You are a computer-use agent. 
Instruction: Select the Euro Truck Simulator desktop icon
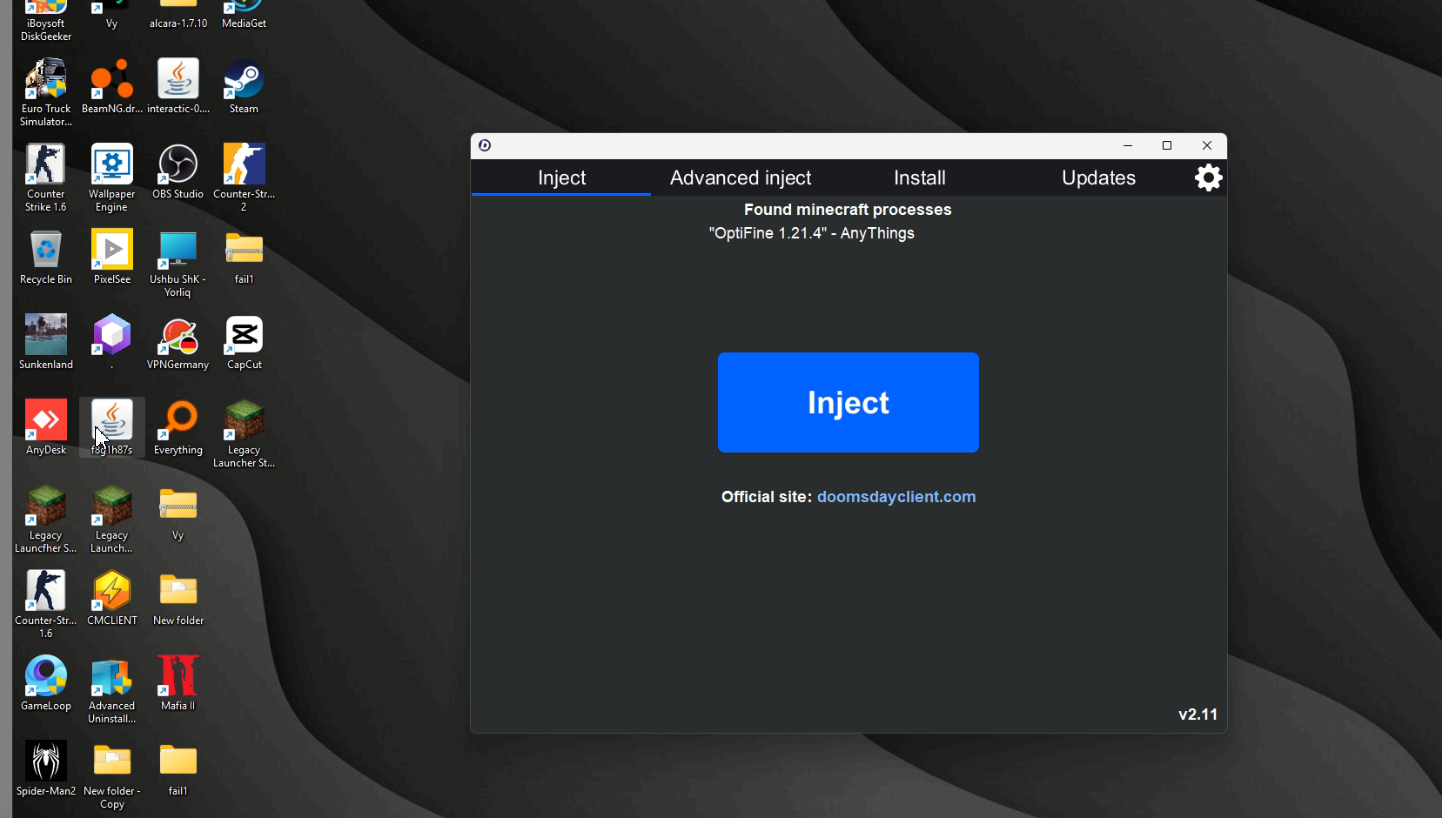point(46,93)
